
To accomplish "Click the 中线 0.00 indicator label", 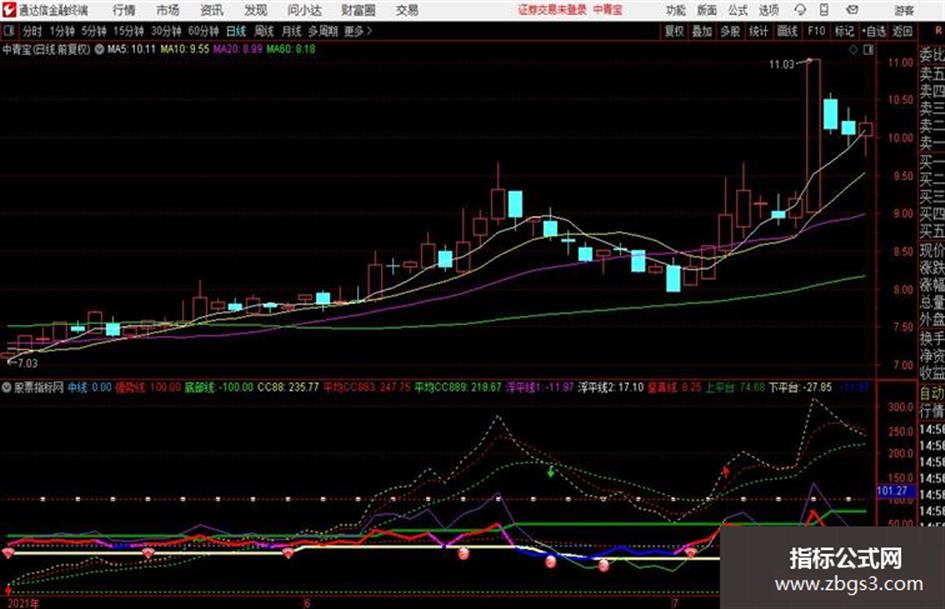I will click(89, 387).
